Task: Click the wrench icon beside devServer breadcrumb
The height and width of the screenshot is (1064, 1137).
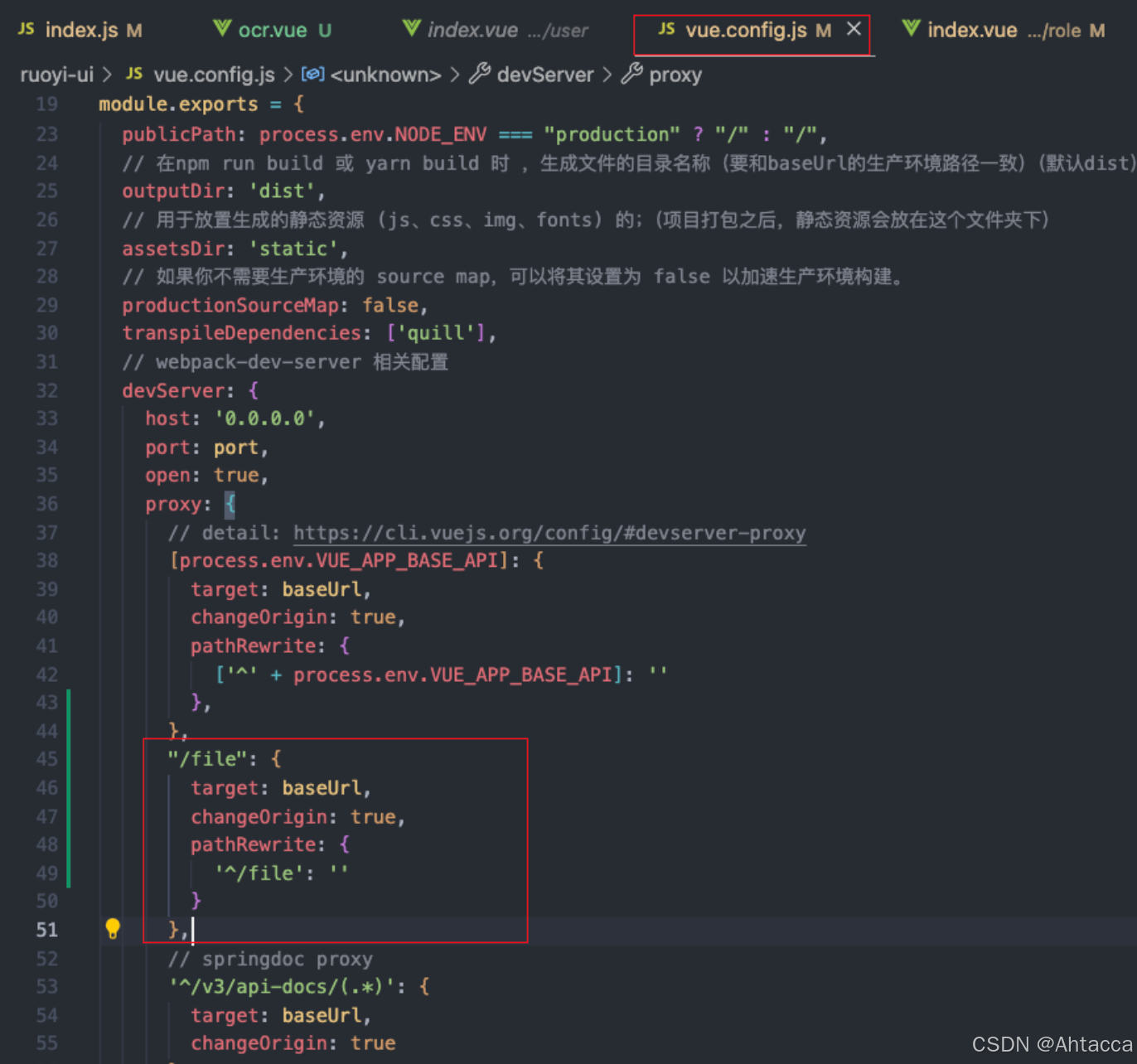Action: (x=479, y=74)
